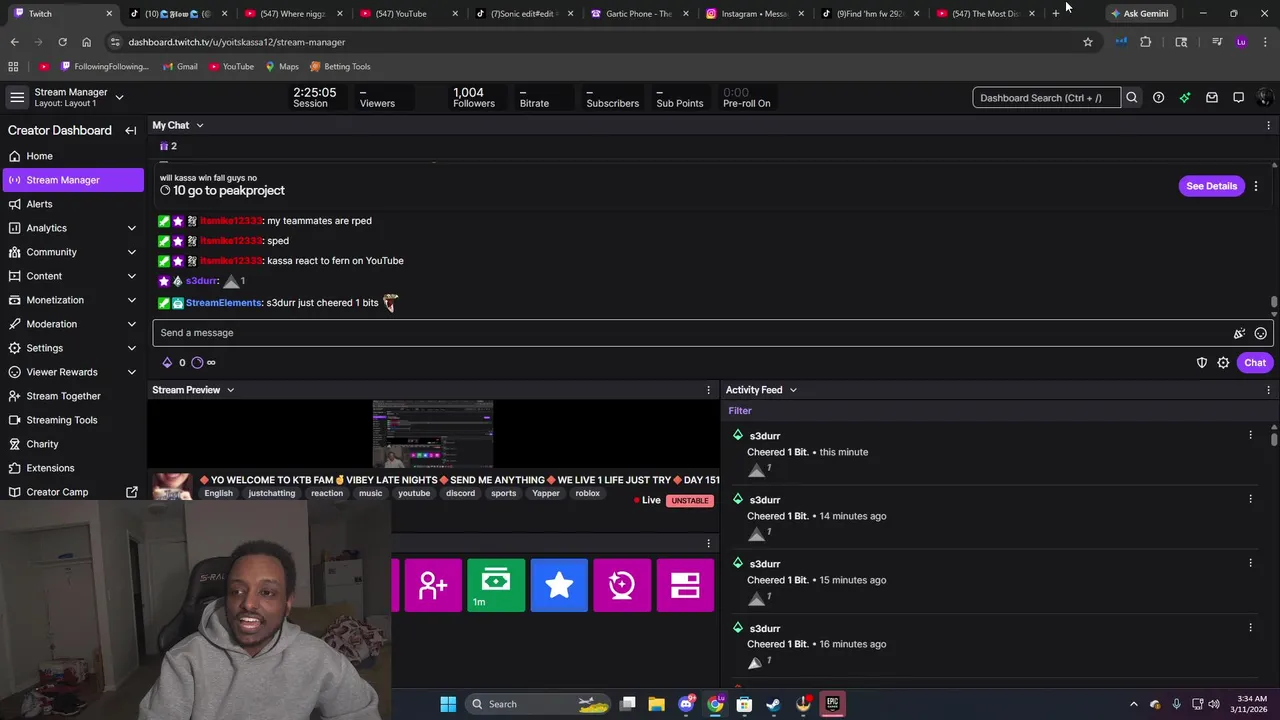Open Stream Together in the sidebar

[72, 396]
